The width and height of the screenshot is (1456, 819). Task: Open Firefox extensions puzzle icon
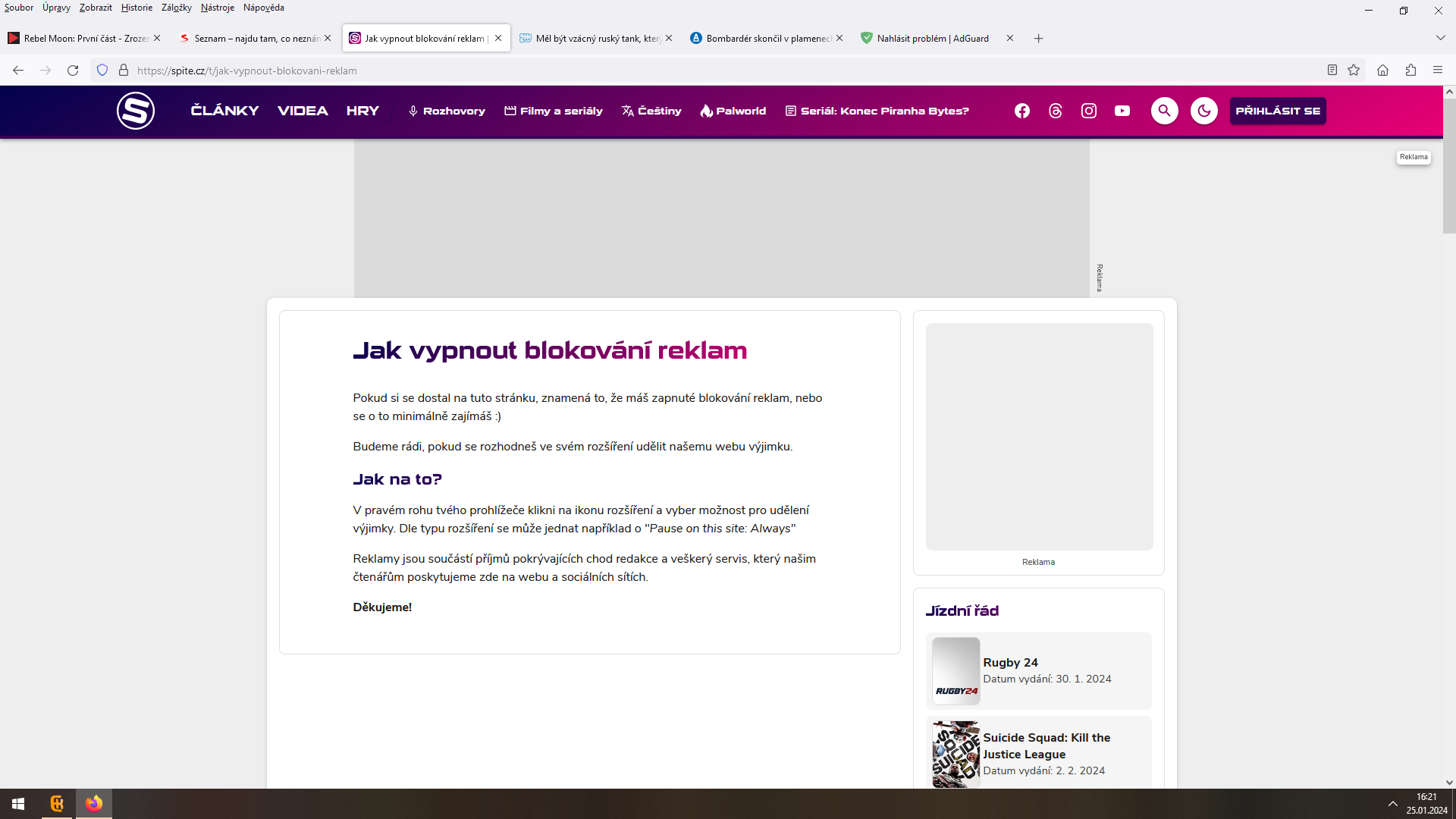[1410, 71]
